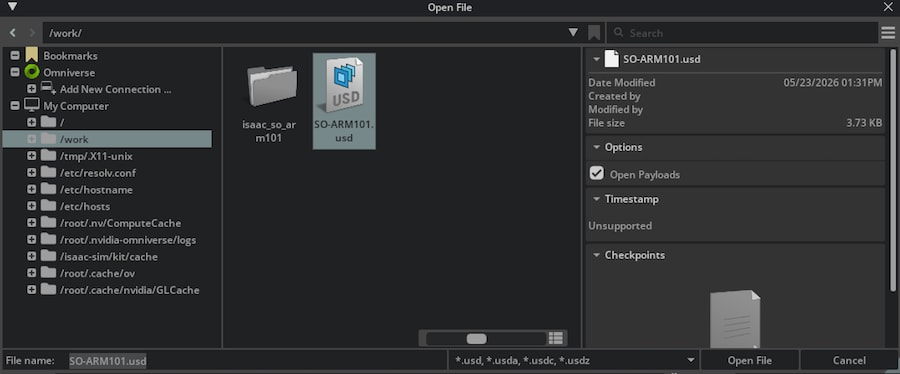Select the SO-ARM101.usd file thumbnail
Image resolution: width=900 pixels, height=374 pixels.
[344, 101]
